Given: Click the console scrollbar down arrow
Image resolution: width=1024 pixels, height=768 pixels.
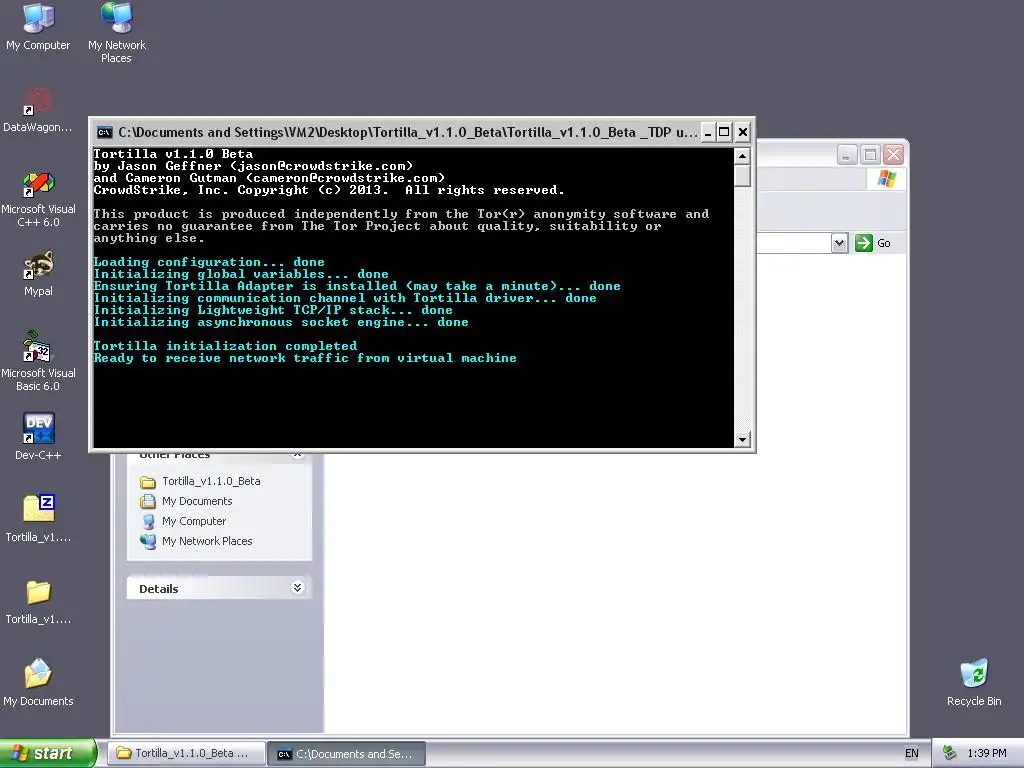Looking at the screenshot, I should 742,440.
